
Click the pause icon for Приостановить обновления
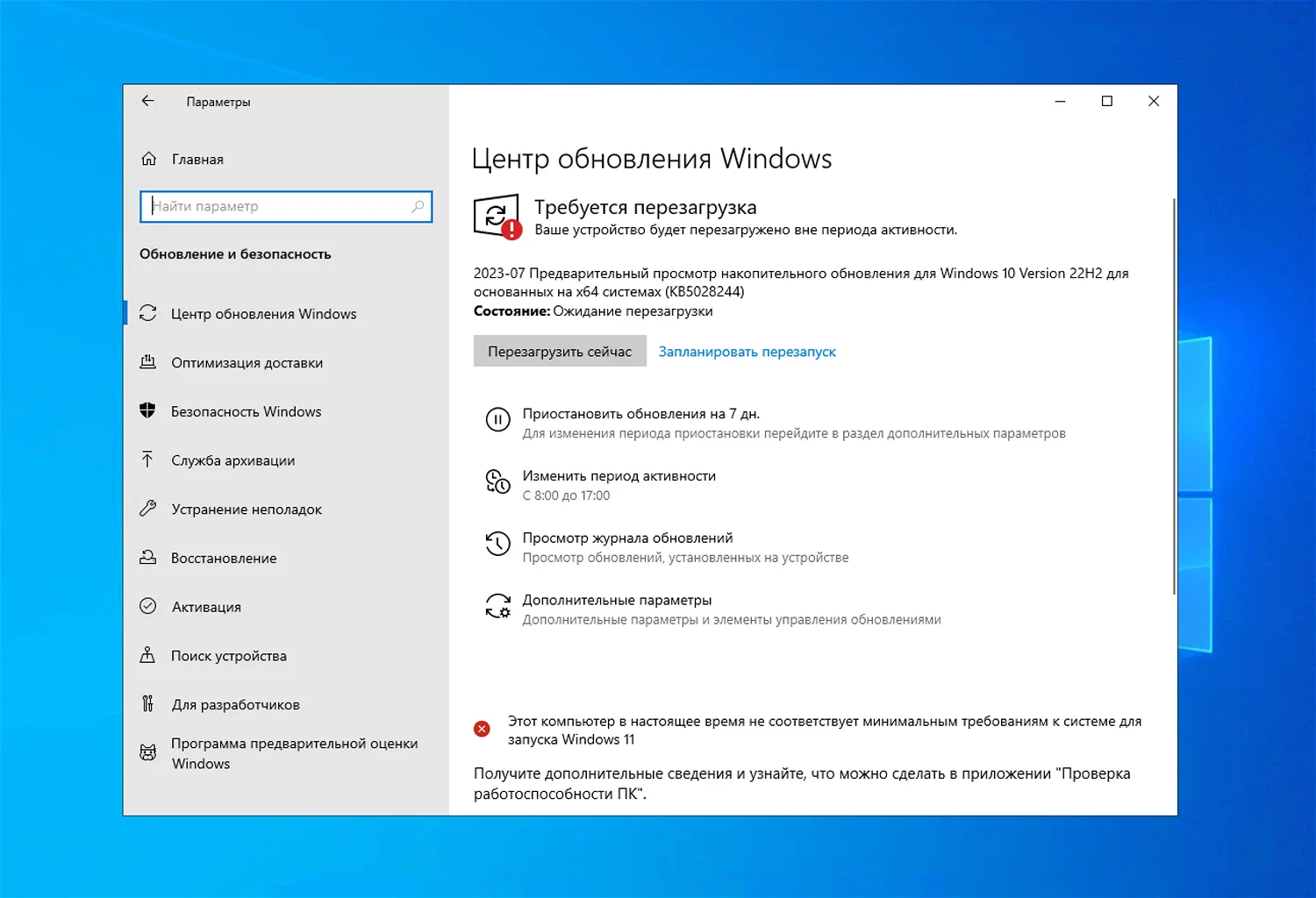(x=497, y=420)
